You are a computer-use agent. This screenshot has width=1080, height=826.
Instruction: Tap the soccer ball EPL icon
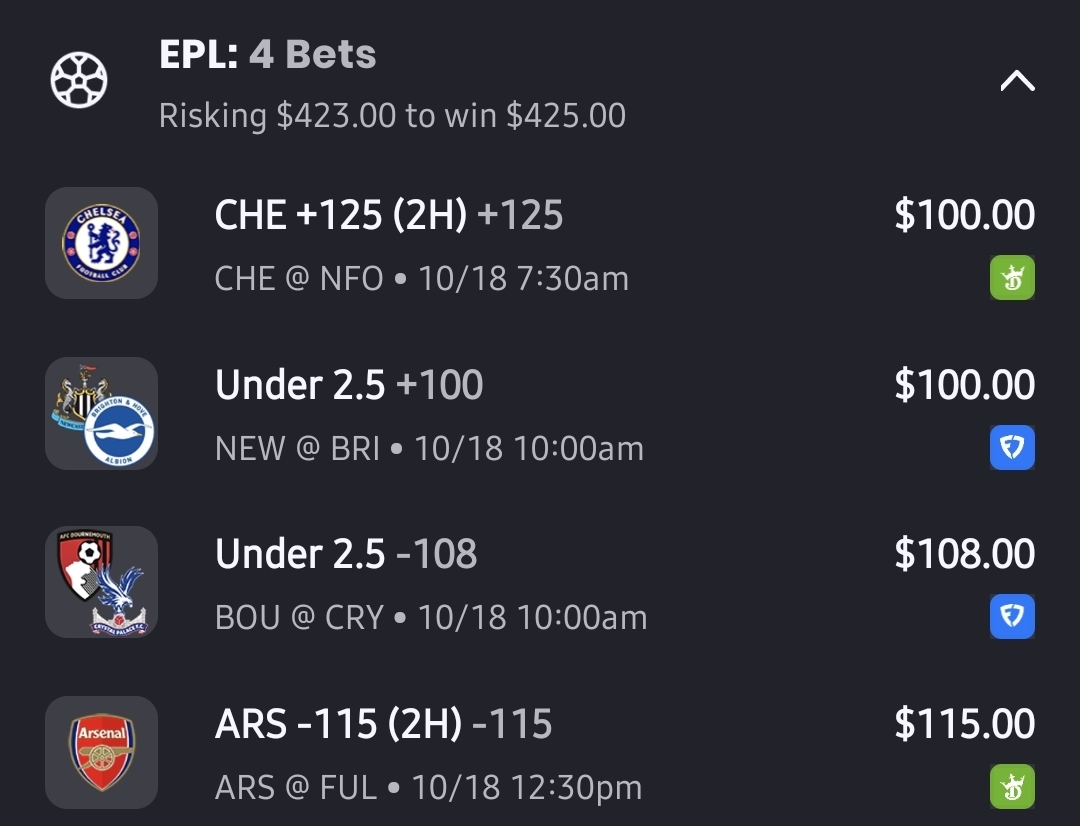click(x=79, y=81)
